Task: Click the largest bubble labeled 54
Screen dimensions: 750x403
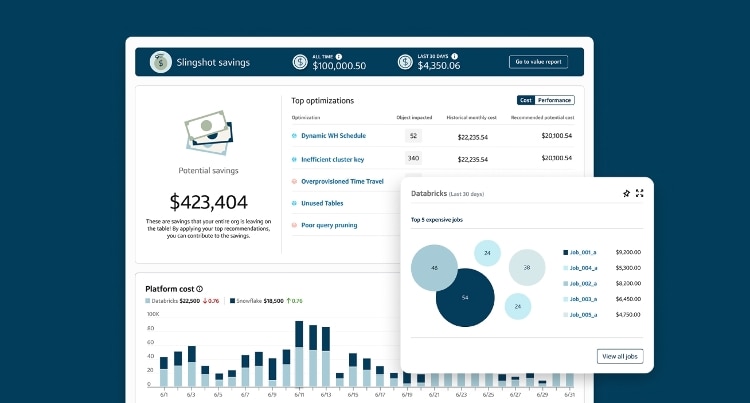Action: pyautogui.click(x=465, y=297)
